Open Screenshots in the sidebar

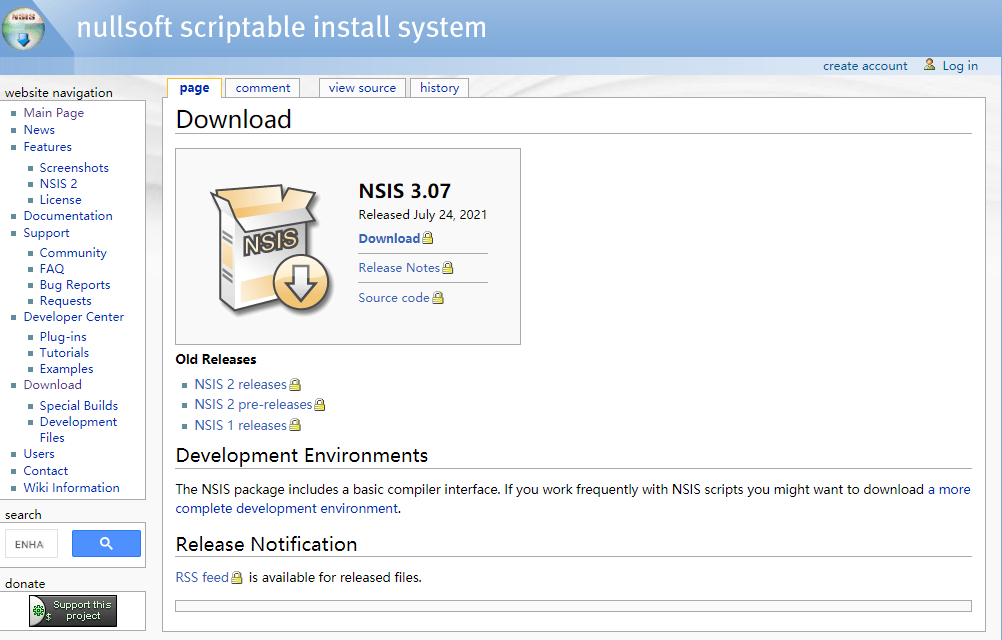click(x=74, y=167)
